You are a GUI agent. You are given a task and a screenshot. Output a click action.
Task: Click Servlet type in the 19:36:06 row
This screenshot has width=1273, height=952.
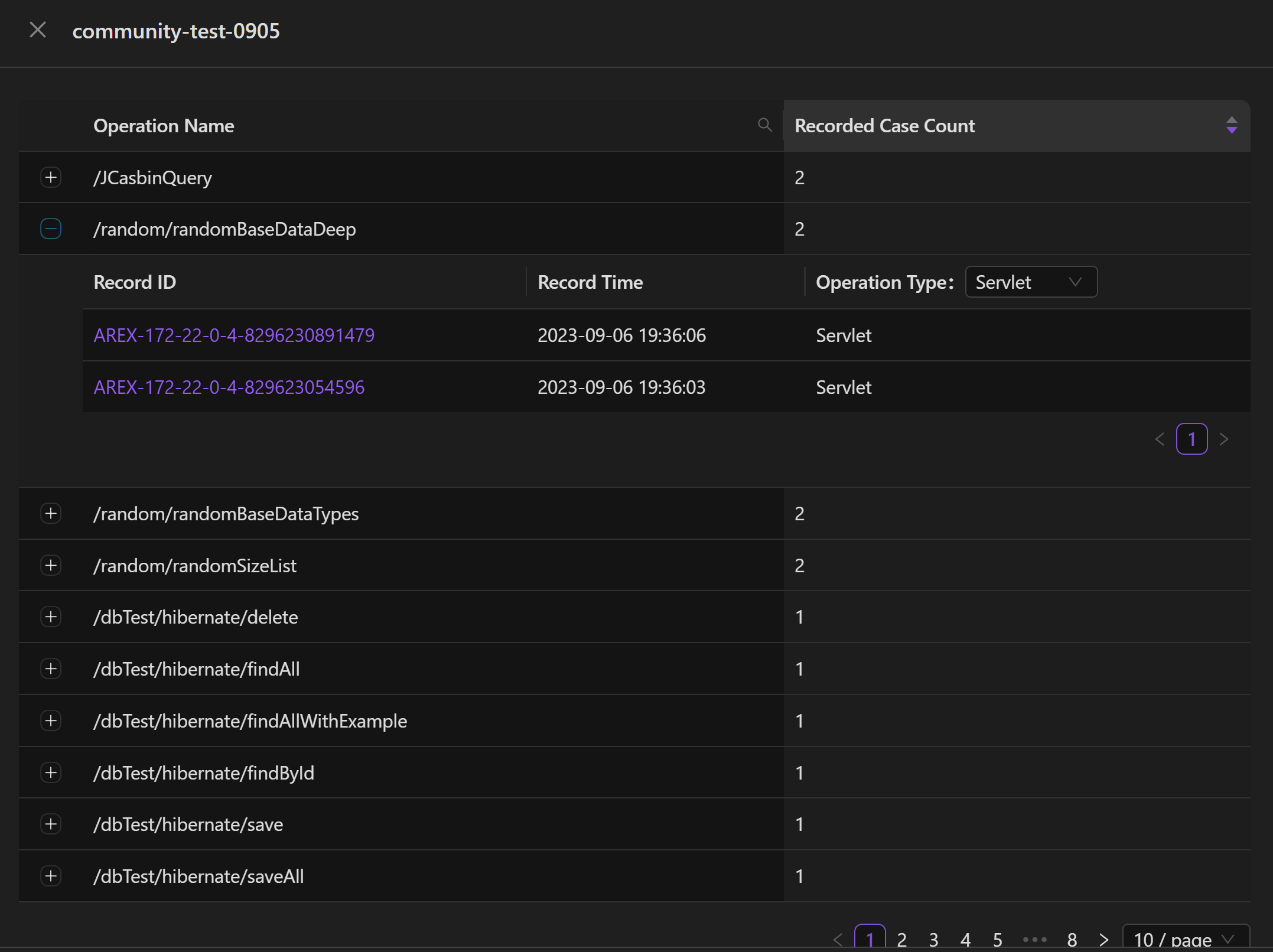tap(844, 335)
